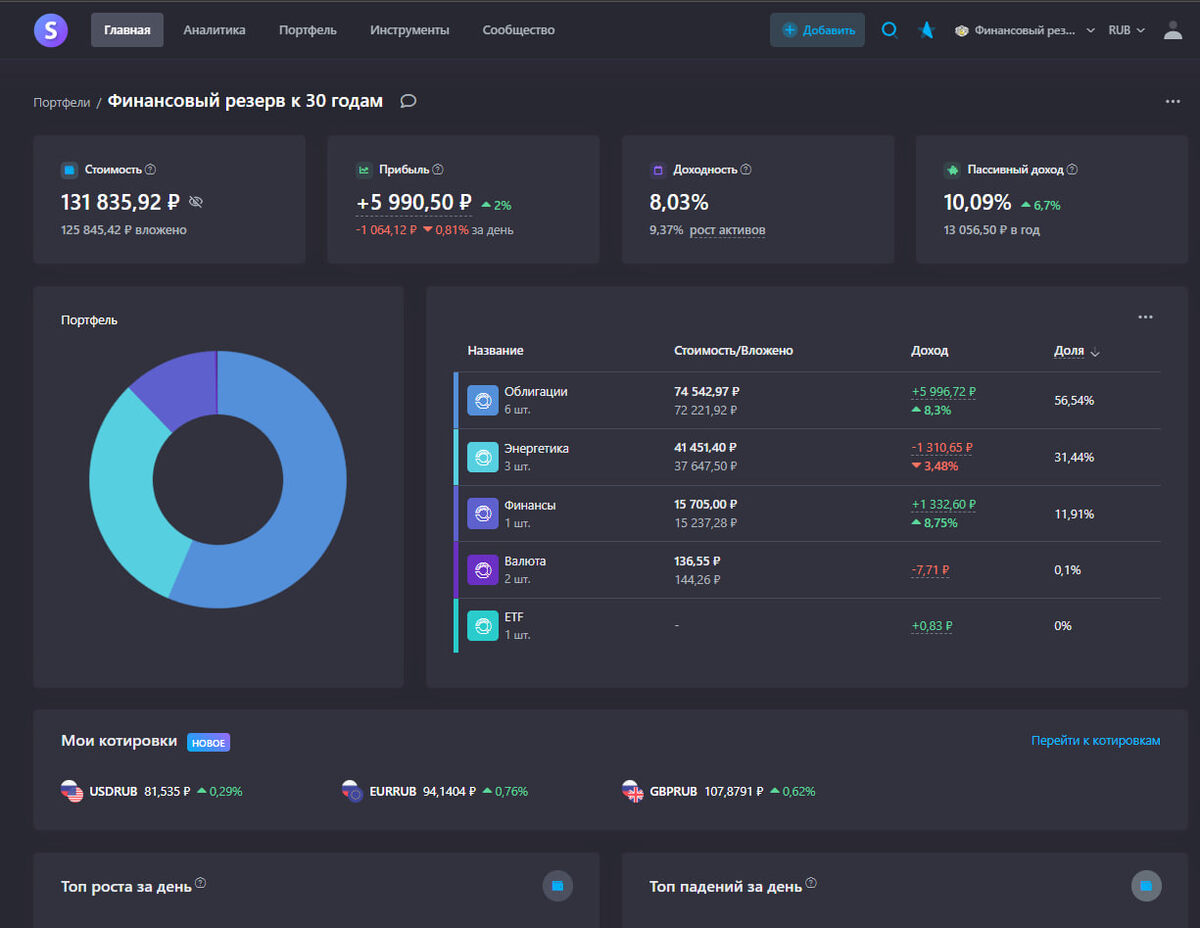Image resolution: width=1200 pixels, height=928 pixels.
Task: Click the Snowball logo in the header
Action: [50, 30]
